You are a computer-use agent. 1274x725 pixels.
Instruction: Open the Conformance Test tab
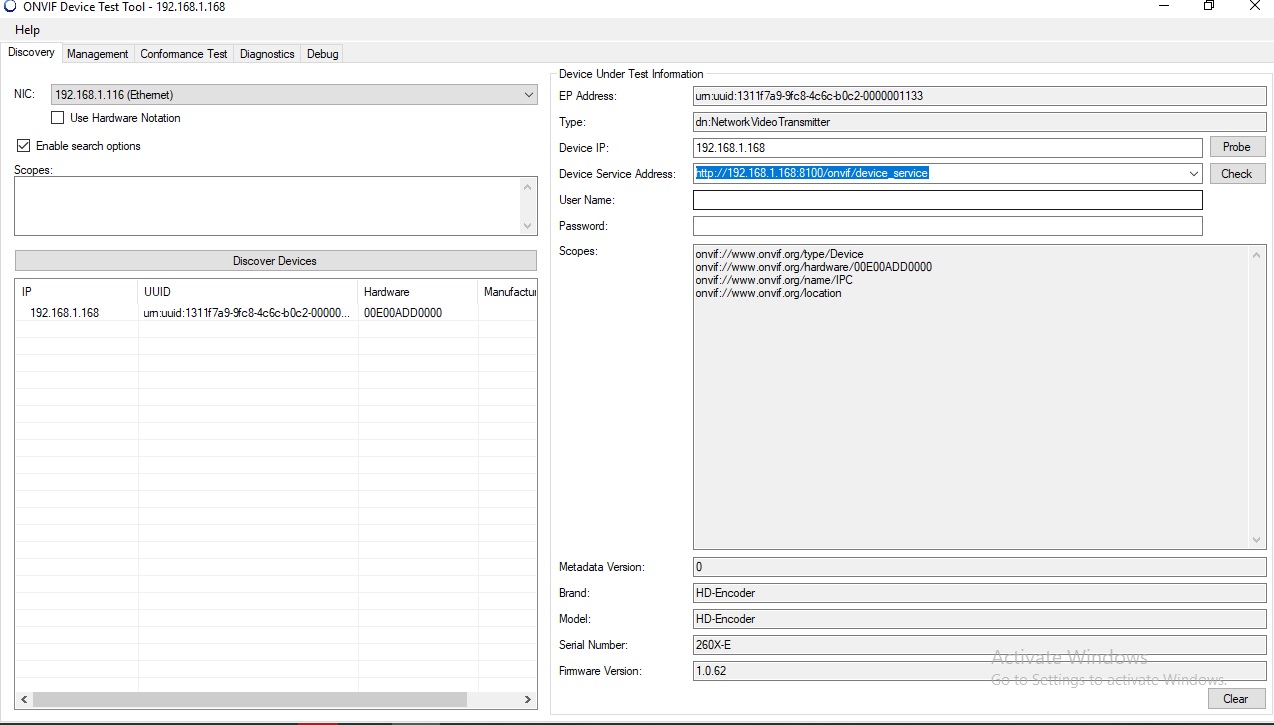coord(184,54)
